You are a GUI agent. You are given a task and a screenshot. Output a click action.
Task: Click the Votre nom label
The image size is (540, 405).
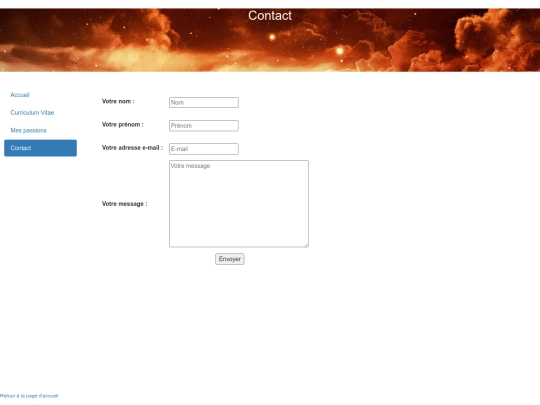pos(118,101)
